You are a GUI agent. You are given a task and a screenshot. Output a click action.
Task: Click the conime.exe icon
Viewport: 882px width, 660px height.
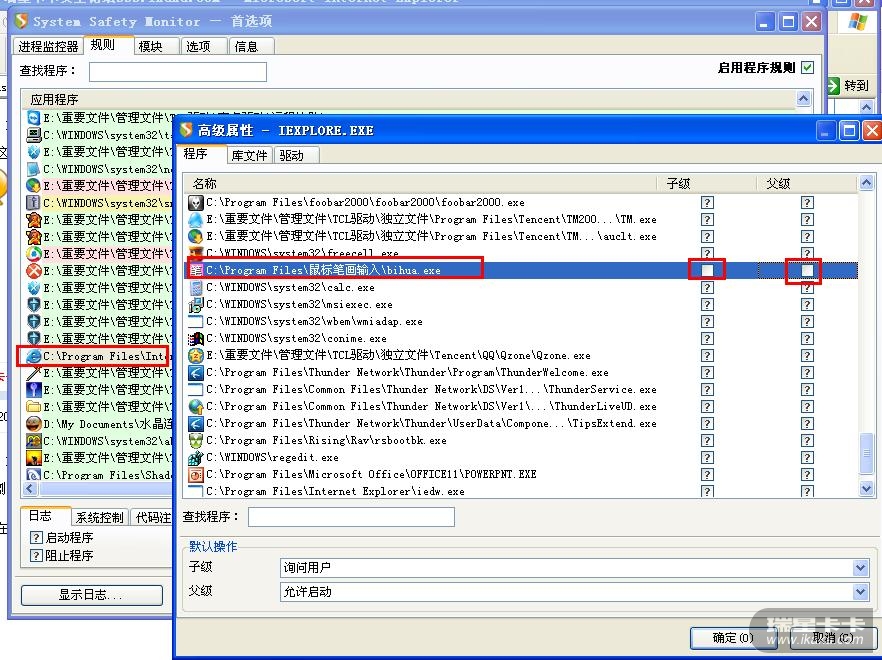(196, 339)
